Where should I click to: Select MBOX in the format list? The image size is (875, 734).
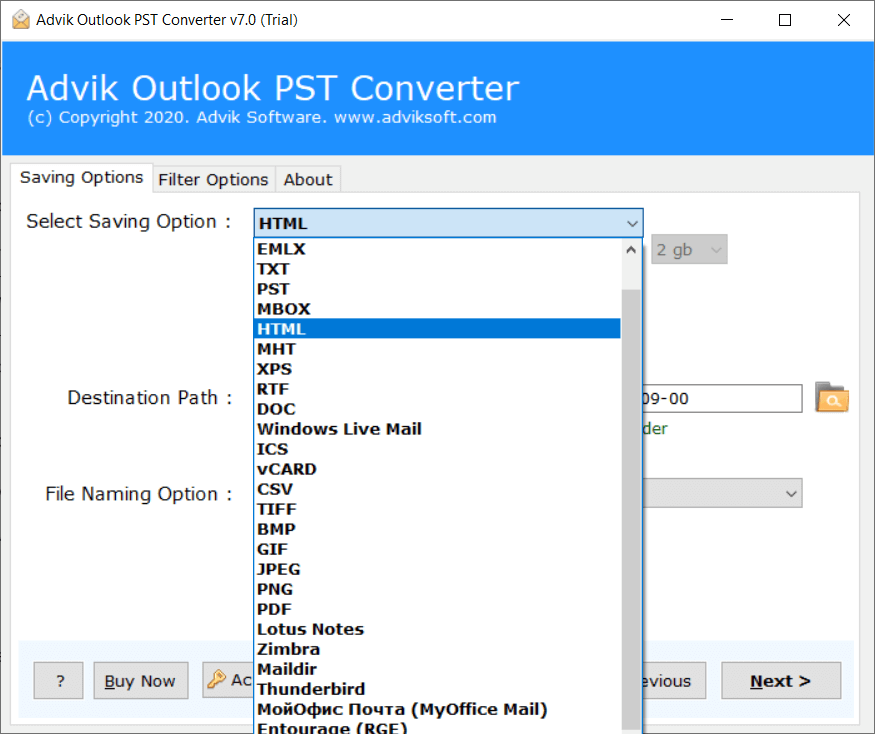284,309
